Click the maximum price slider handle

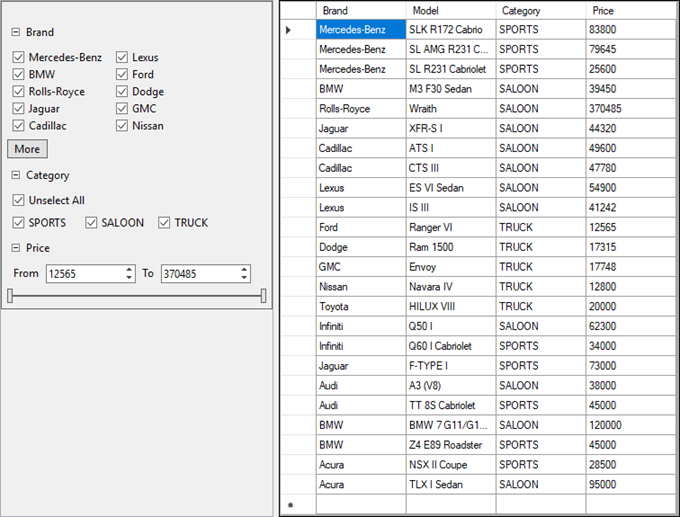pyautogui.click(x=264, y=296)
